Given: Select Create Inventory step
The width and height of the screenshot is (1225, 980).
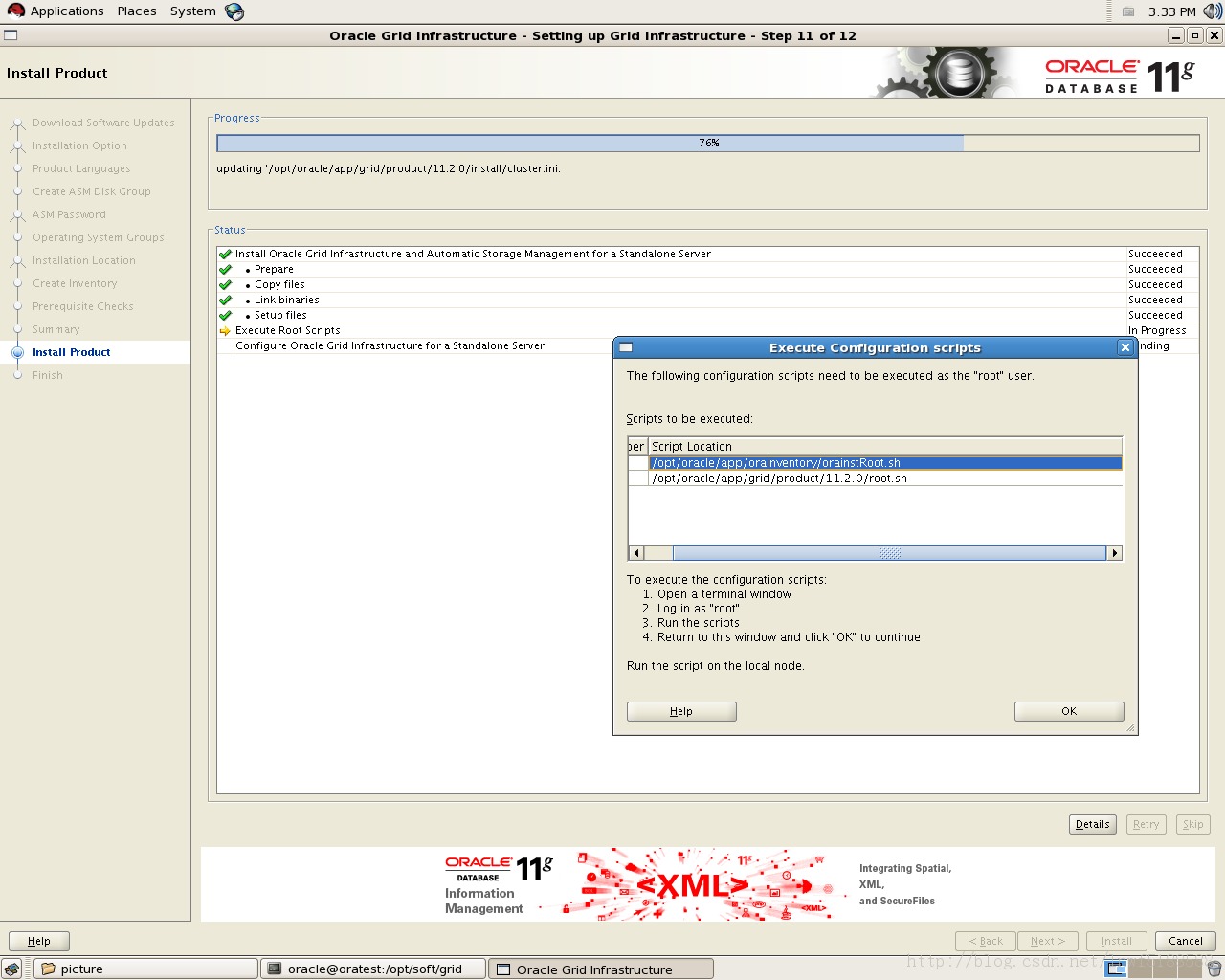Looking at the screenshot, I should coord(75,283).
